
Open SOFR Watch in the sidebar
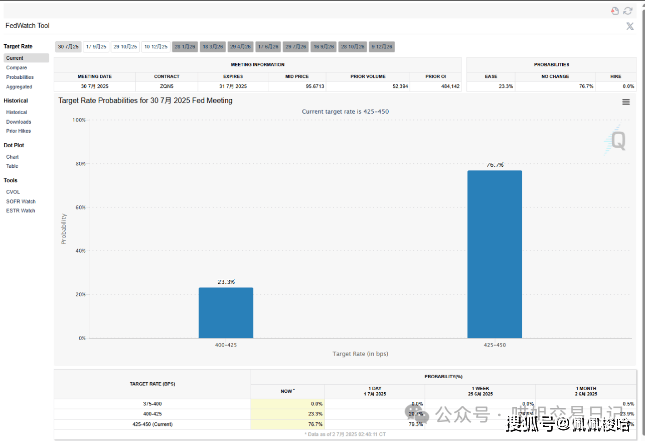point(21,202)
